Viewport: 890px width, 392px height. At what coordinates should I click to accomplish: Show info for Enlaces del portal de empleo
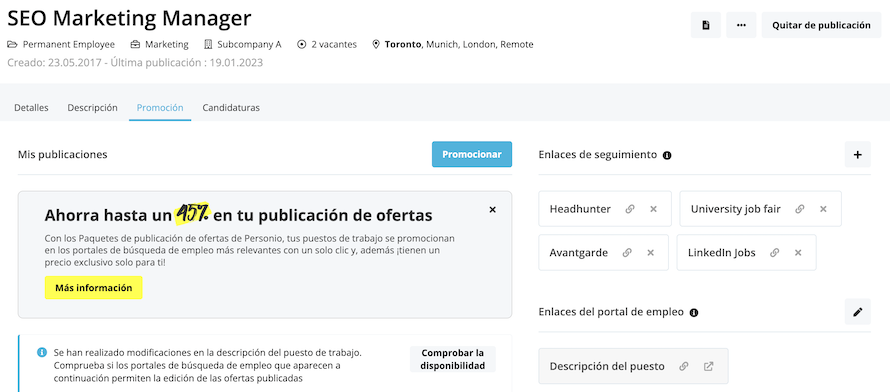coord(694,313)
